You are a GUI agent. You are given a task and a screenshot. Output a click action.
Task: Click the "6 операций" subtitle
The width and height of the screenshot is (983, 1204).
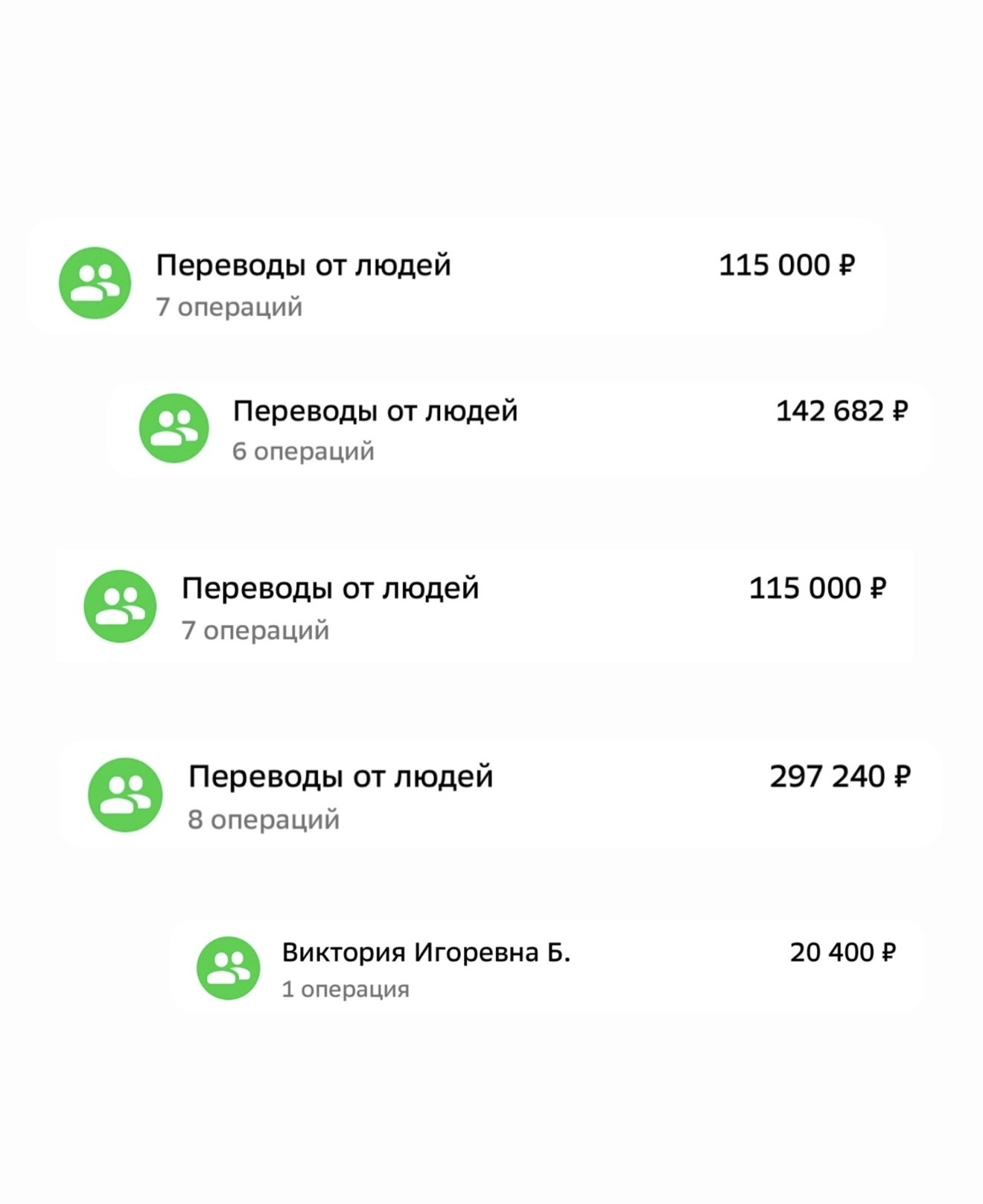303,451
